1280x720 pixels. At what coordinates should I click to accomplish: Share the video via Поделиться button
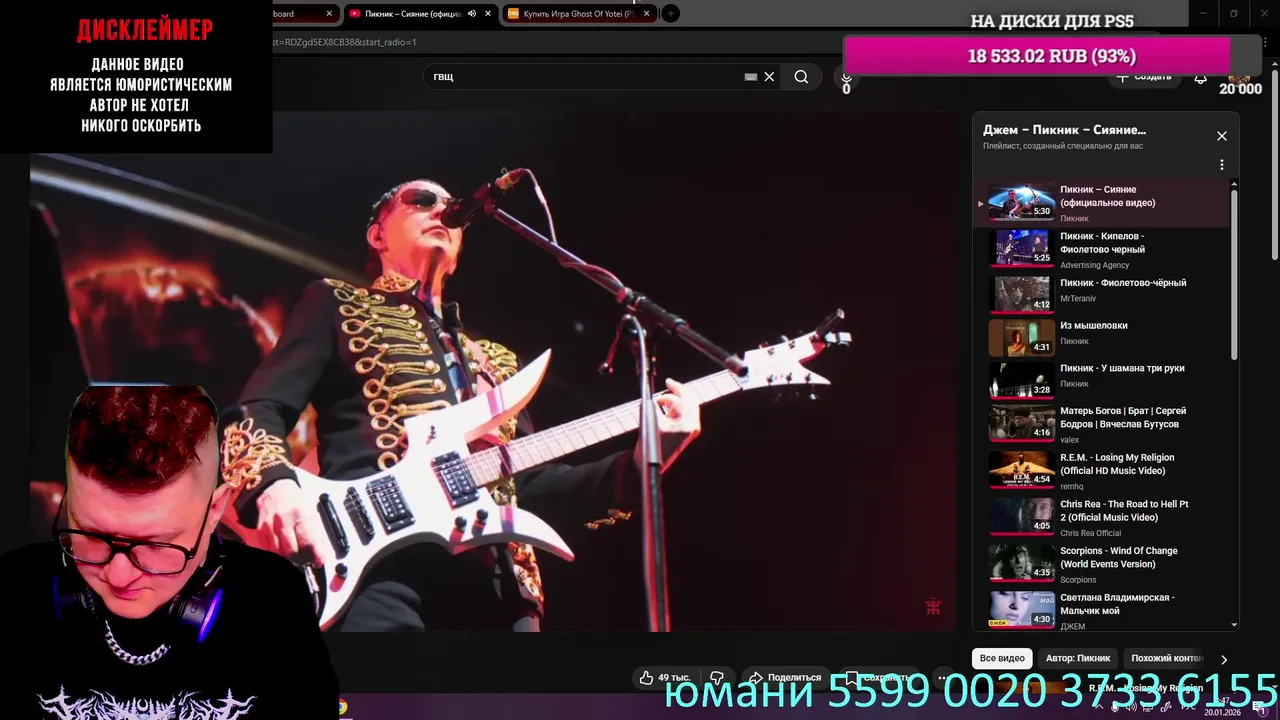[785, 677]
